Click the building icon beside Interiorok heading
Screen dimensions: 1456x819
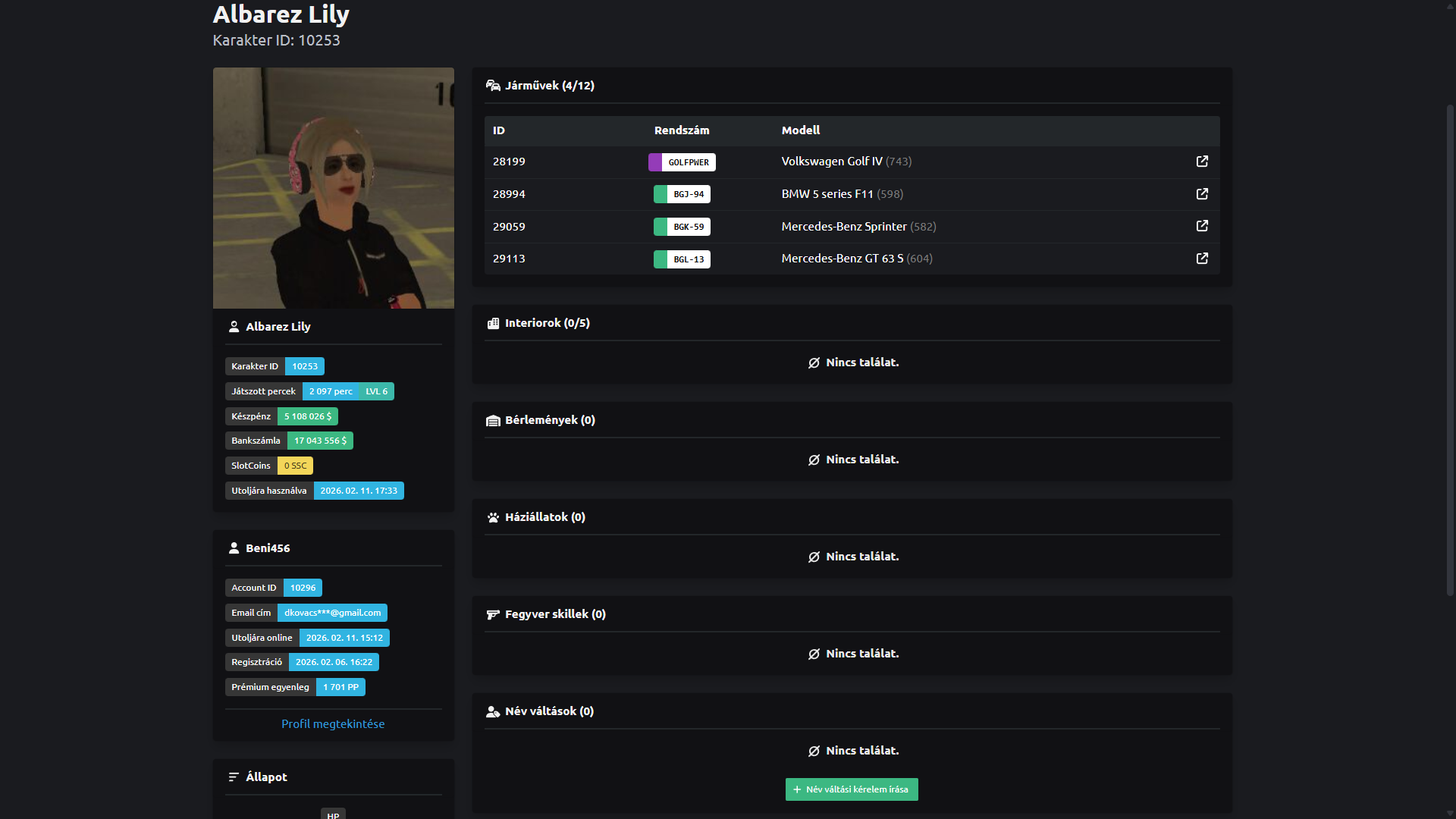(493, 323)
